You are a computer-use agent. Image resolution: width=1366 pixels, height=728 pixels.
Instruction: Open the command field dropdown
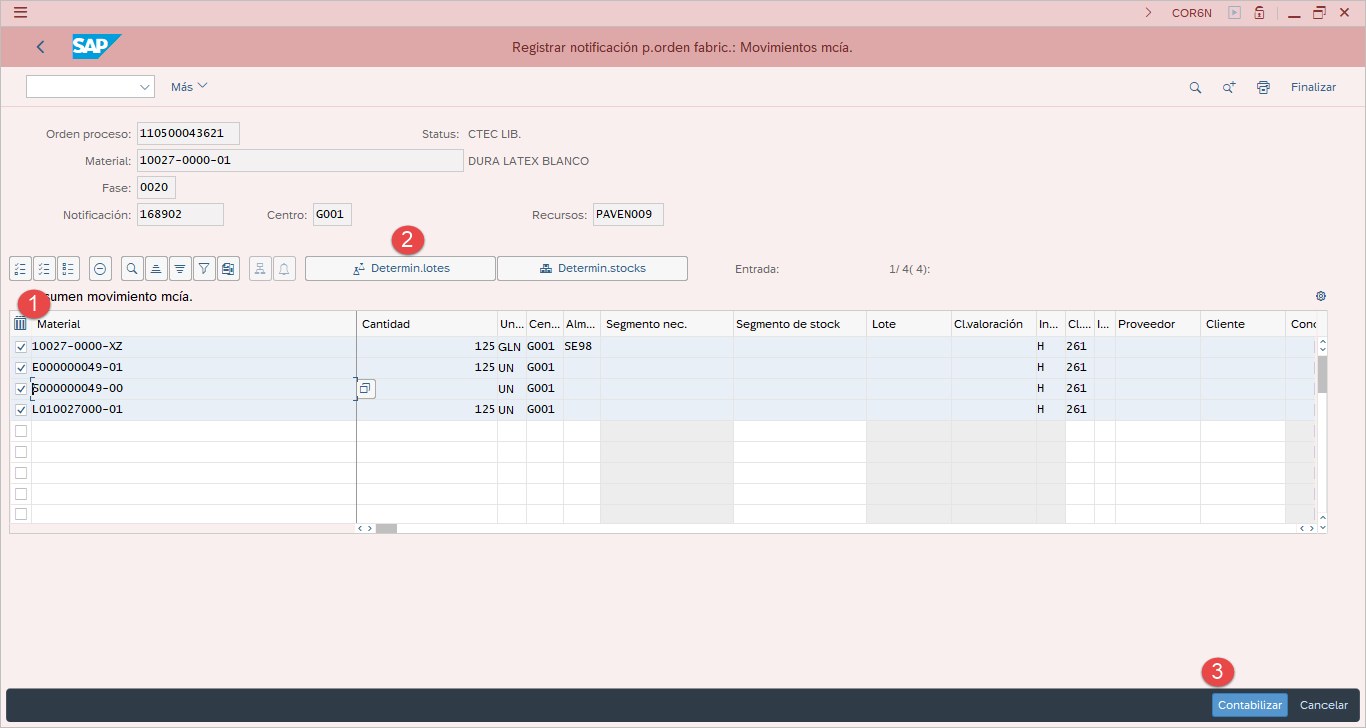(144, 87)
